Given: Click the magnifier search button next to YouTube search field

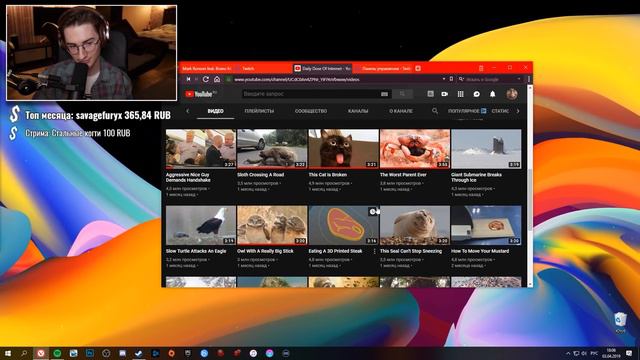Looking at the screenshot, I should [x=402, y=94].
